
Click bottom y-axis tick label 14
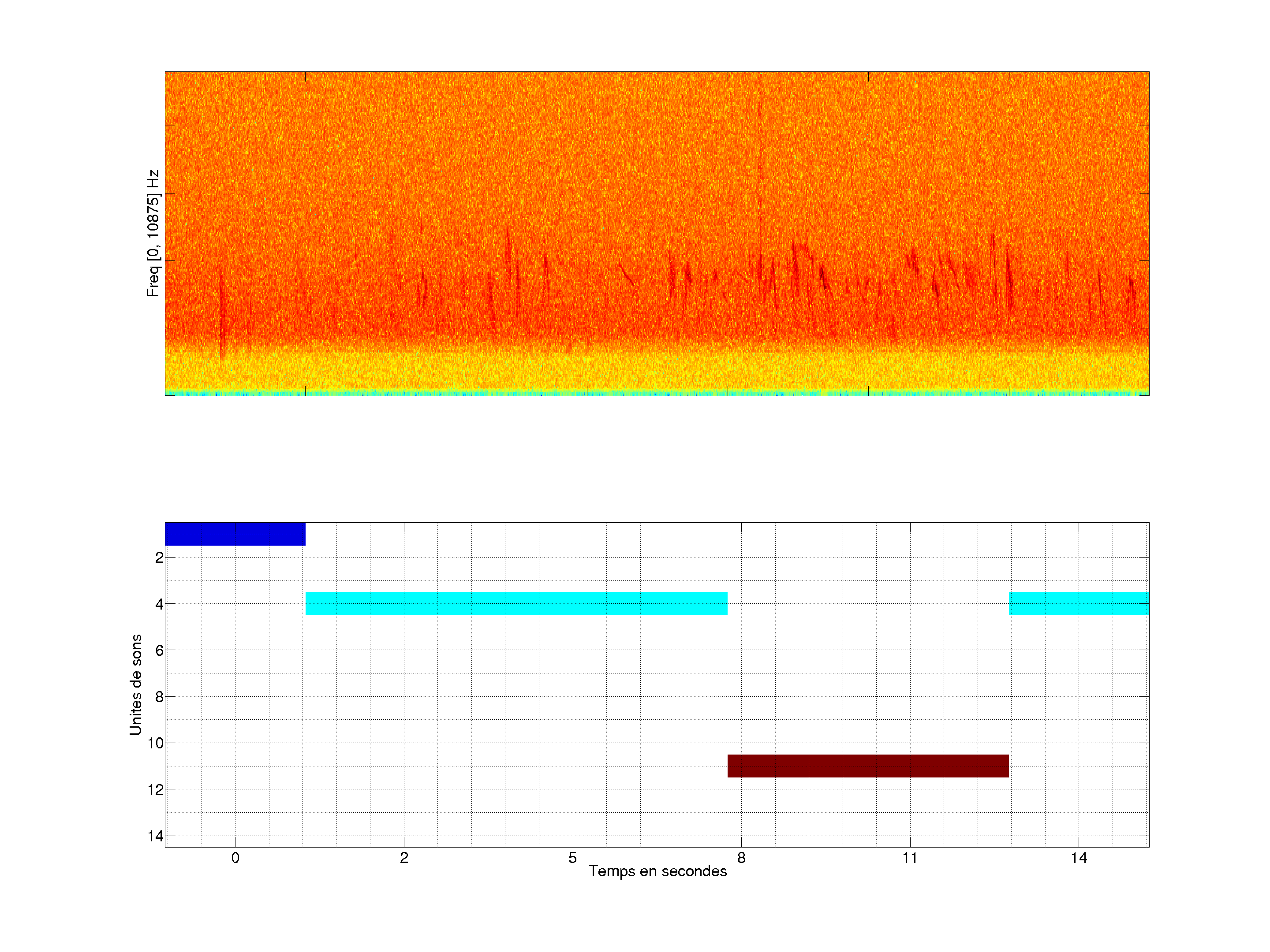(156, 836)
